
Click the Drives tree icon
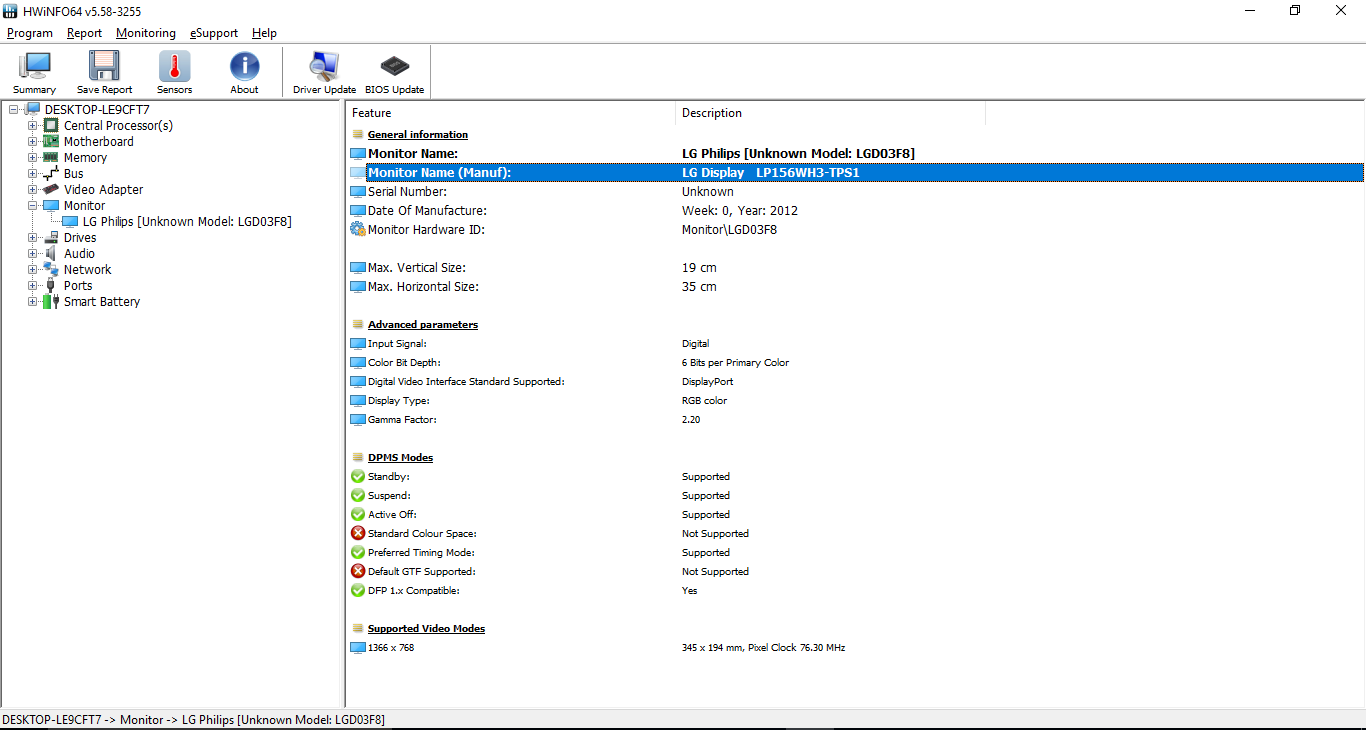51,237
